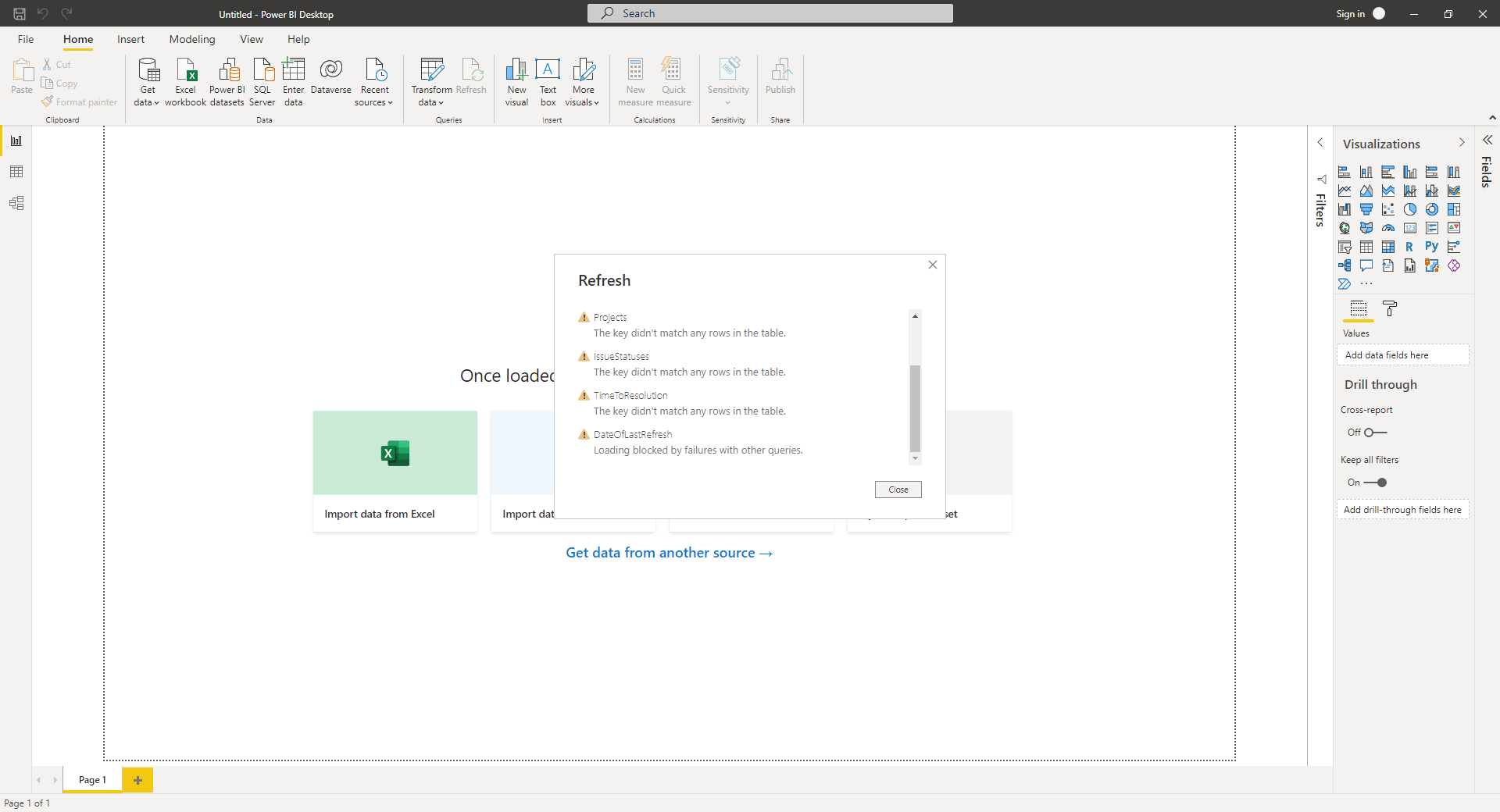Viewport: 1500px width, 812px height.
Task: Select Donut chart visualization
Action: [x=1432, y=209]
